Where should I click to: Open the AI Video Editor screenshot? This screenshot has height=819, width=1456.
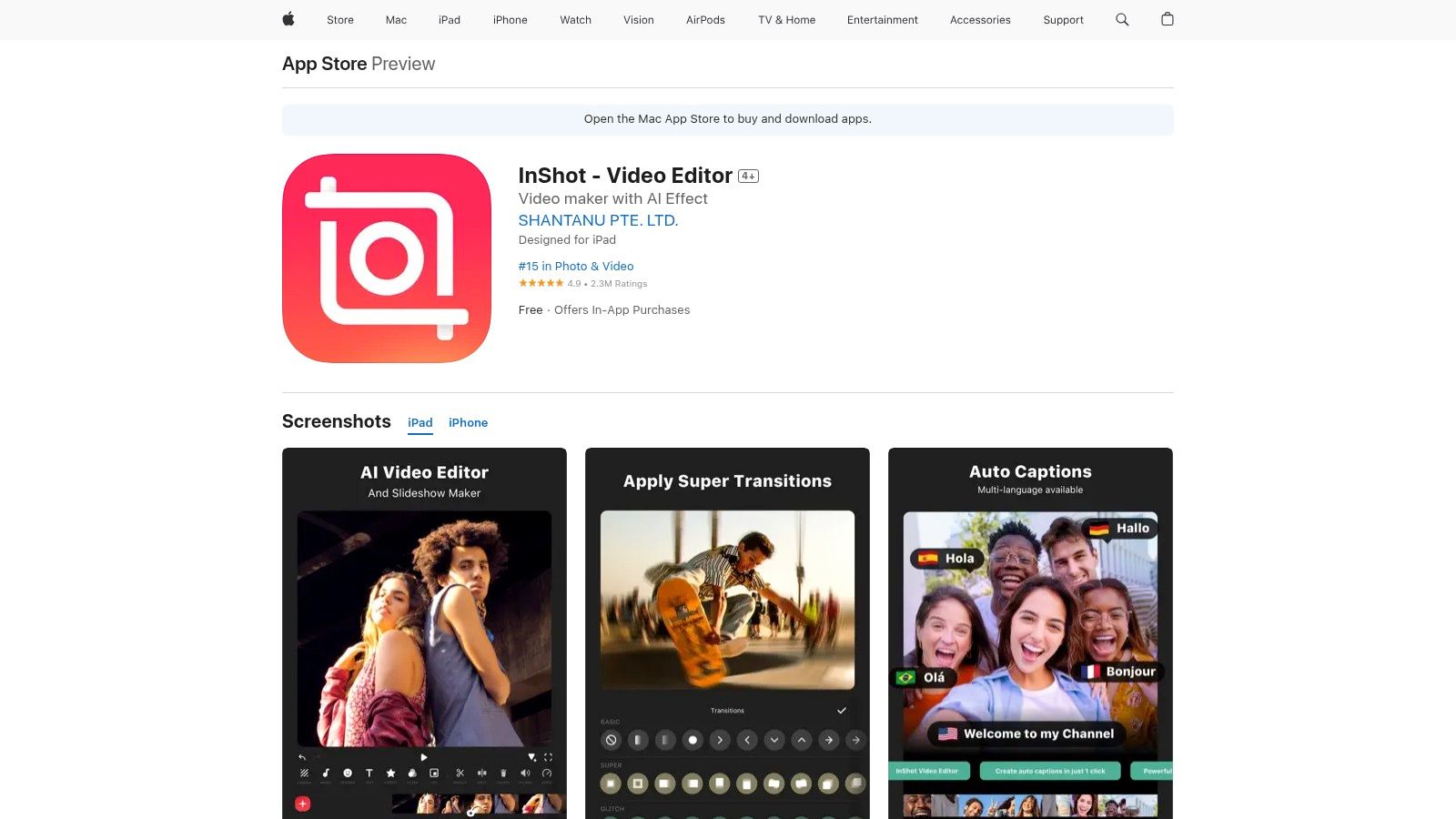click(424, 633)
